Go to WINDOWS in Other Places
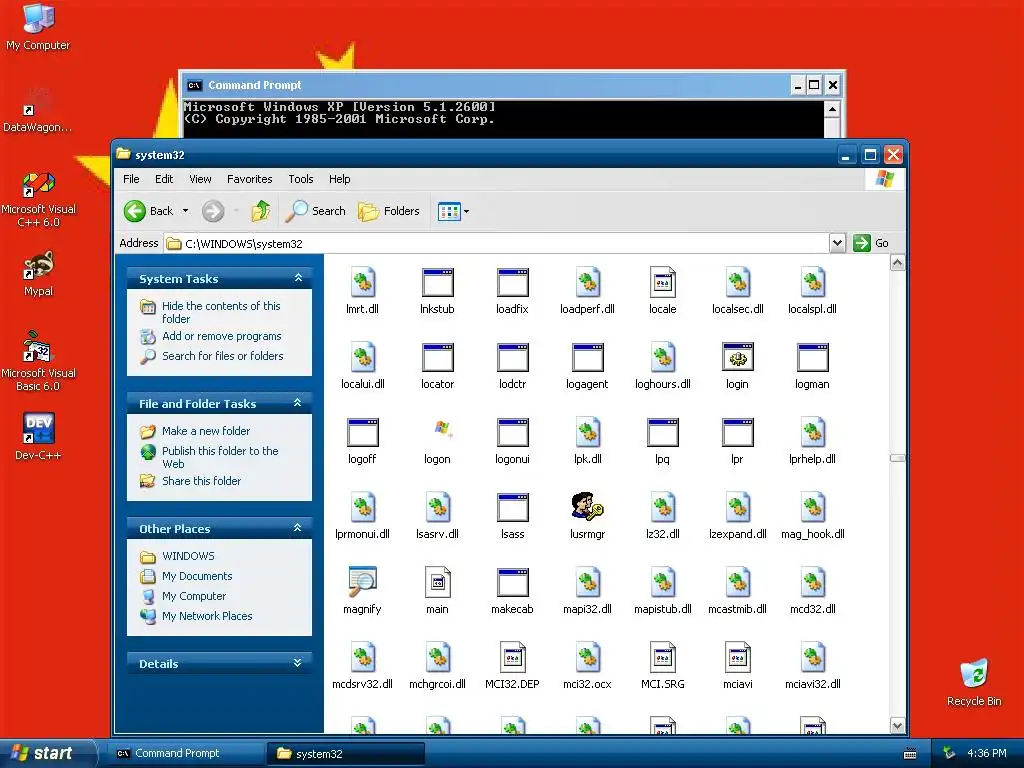Screen dimensions: 1024x768 coord(188,556)
